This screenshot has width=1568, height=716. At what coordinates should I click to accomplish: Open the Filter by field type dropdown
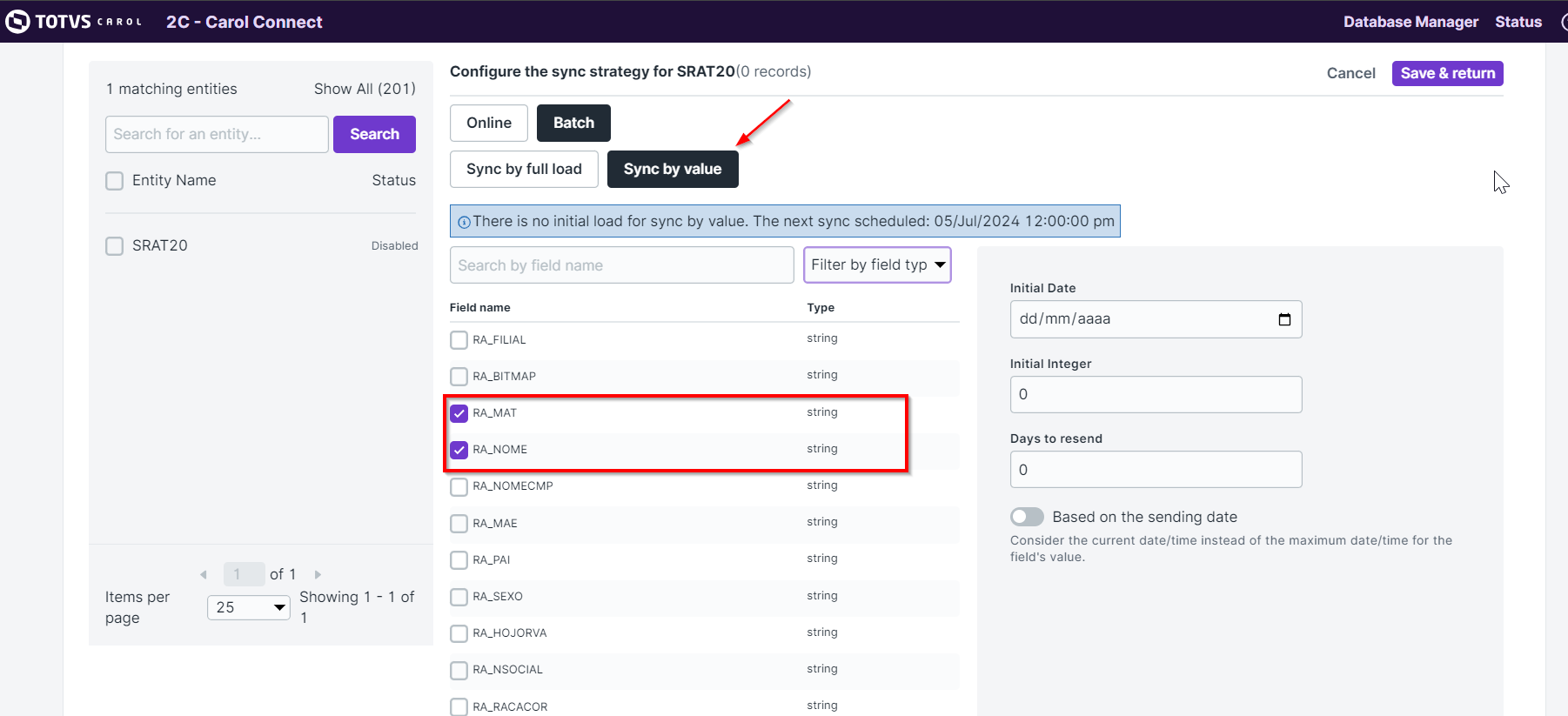coord(877,265)
